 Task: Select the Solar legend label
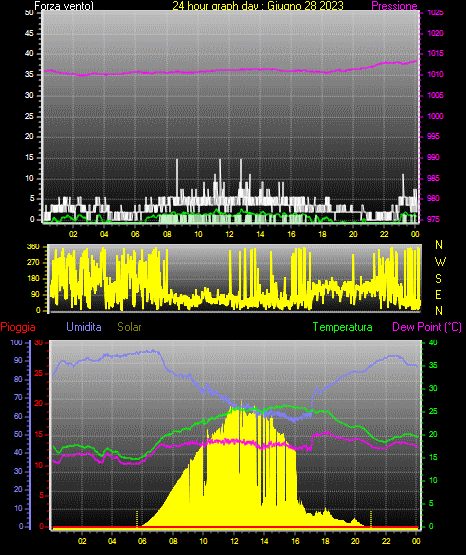click(x=129, y=327)
